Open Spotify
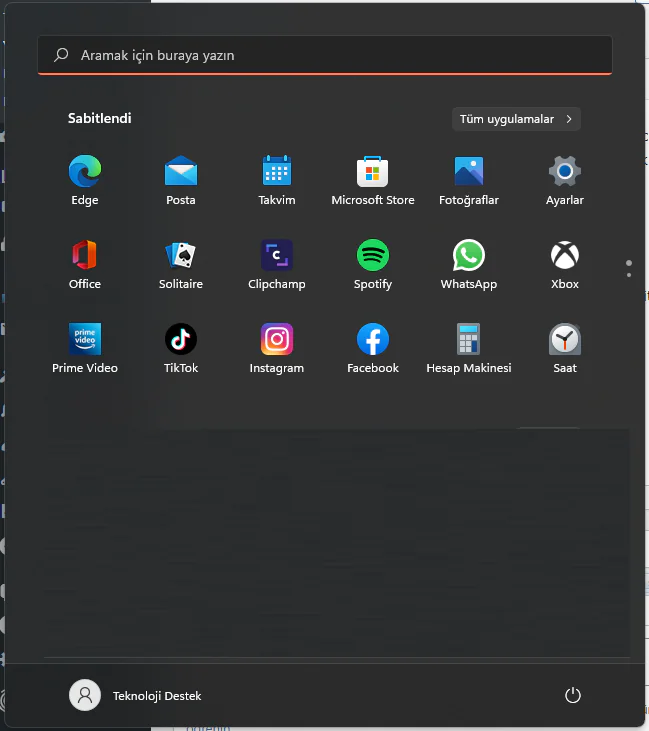The image size is (649, 731). [373, 264]
